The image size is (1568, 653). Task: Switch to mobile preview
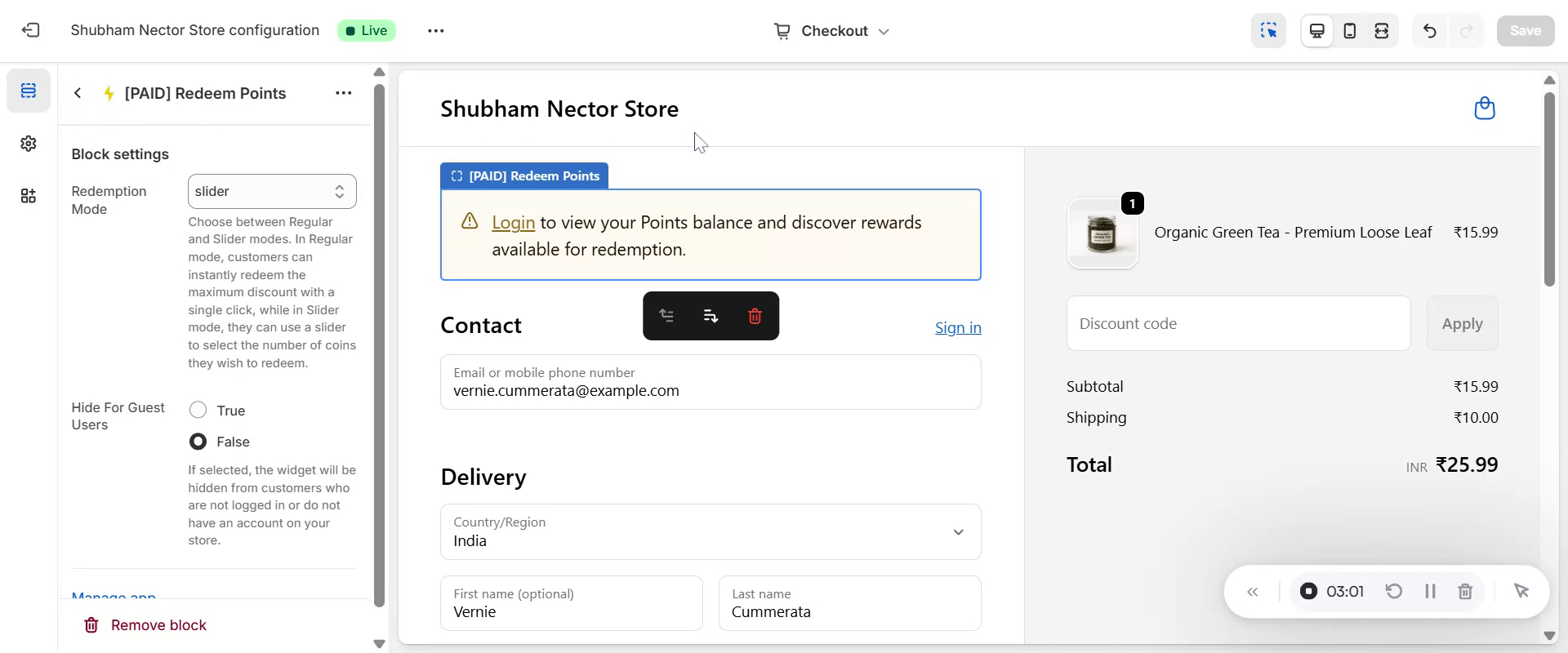point(1349,30)
